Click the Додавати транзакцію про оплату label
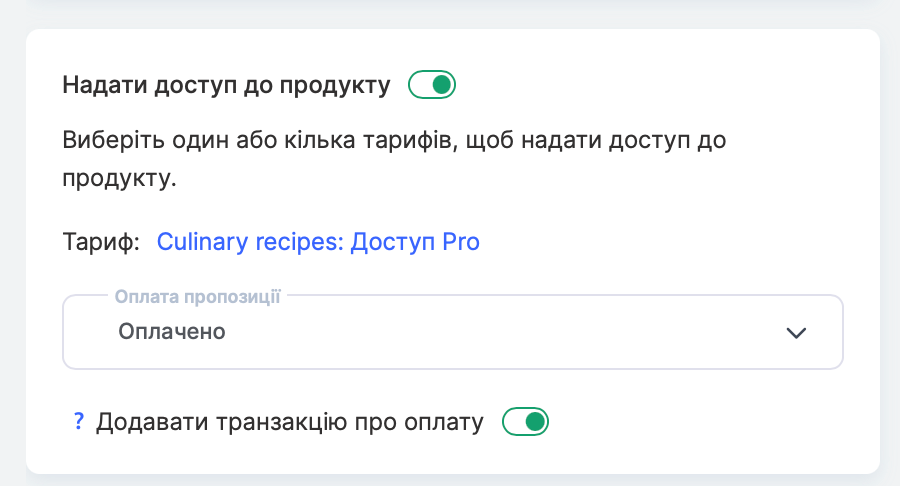This screenshot has height=486, width=900. [x=290, y=422]
